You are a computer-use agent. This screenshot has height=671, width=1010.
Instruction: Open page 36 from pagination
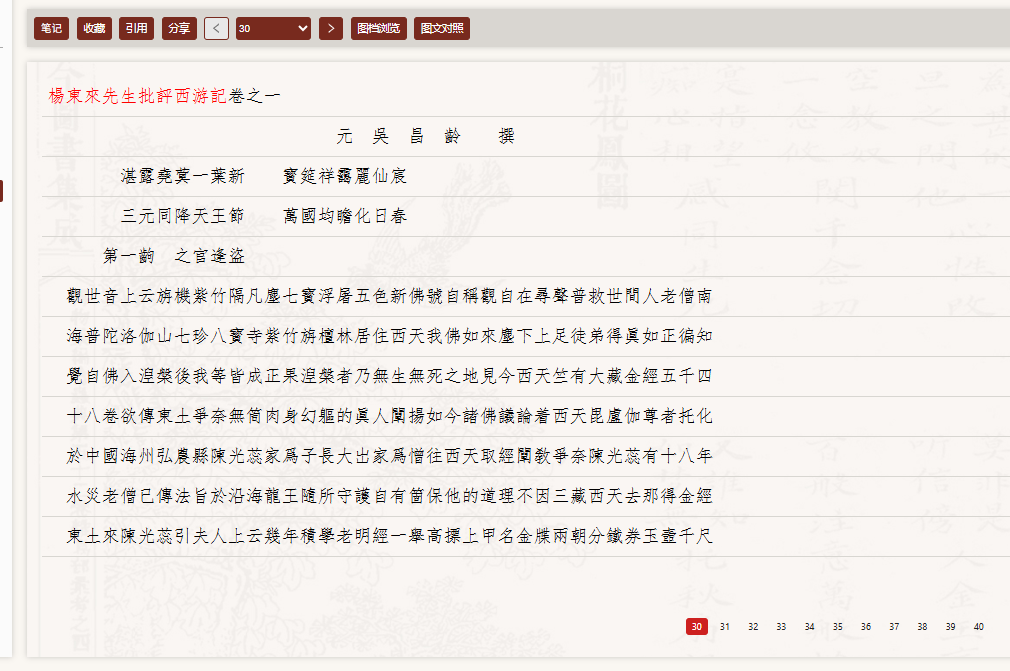coord(866,627)
